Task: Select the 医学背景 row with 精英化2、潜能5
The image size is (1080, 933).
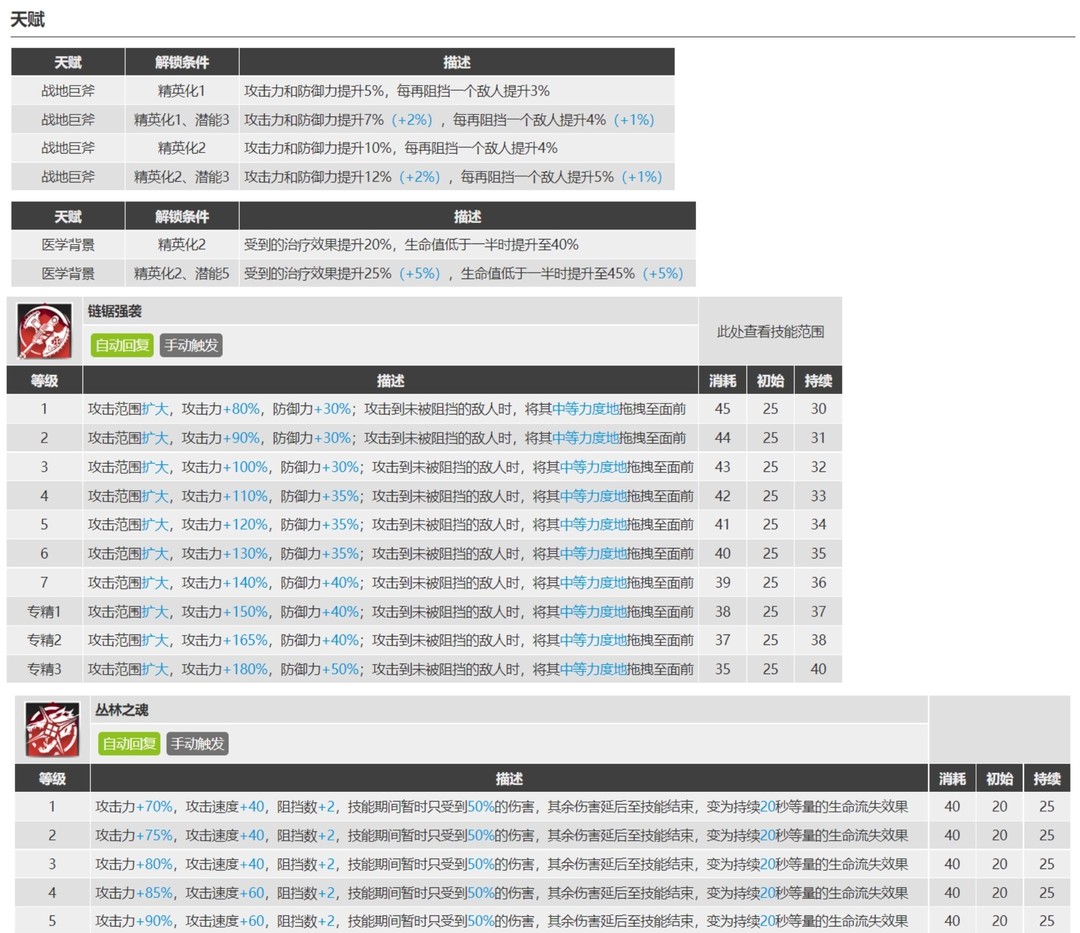Action: pos(68,273)
